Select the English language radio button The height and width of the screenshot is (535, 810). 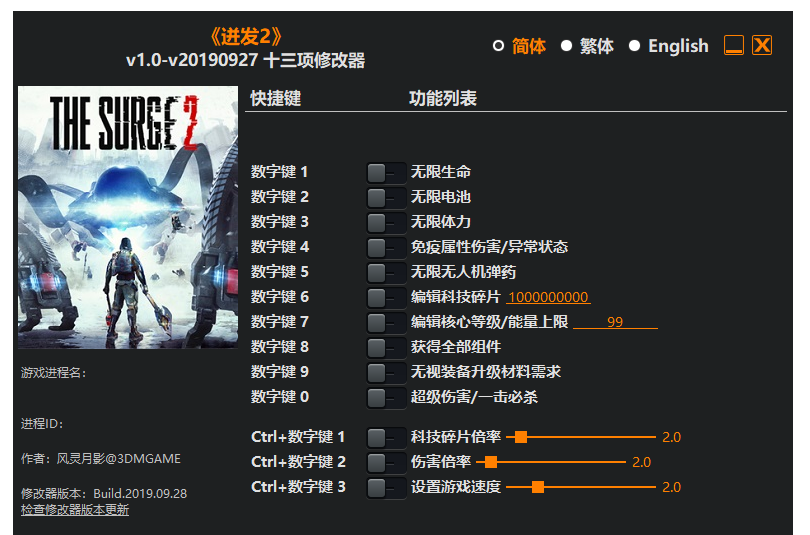click(x=634, y=46)
